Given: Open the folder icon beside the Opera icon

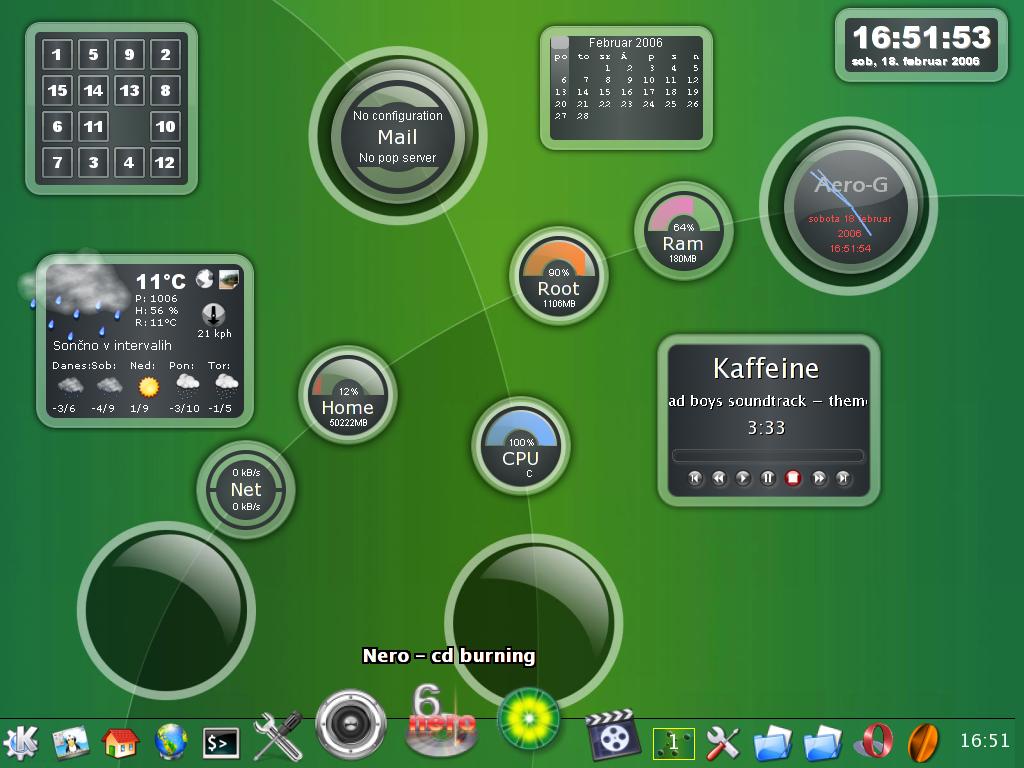Looking at the screenshot, I should [823, 743].
